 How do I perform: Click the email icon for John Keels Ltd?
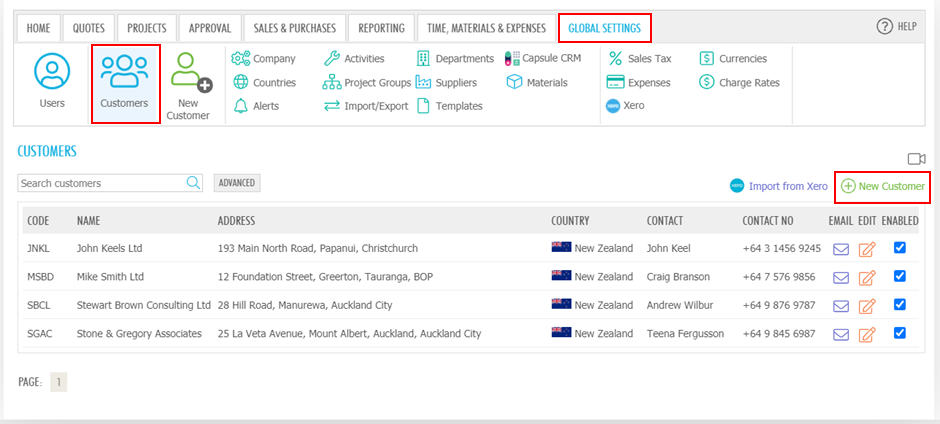(841, 248)
